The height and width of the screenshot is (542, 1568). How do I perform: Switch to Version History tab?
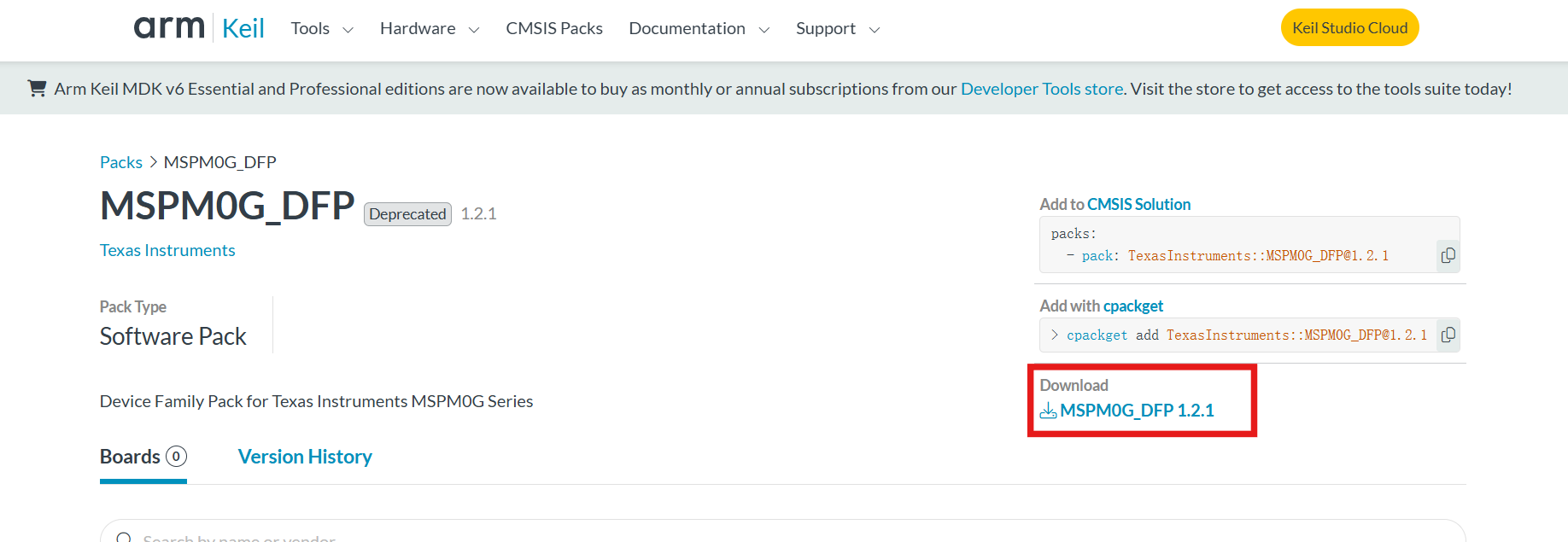point(305,457)
